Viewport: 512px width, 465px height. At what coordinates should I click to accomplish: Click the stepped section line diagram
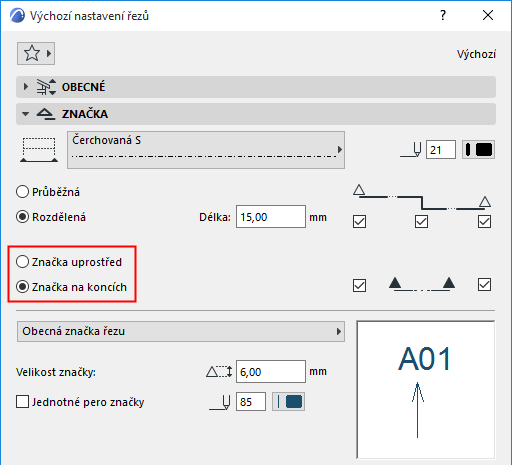[x=422, y=197]
